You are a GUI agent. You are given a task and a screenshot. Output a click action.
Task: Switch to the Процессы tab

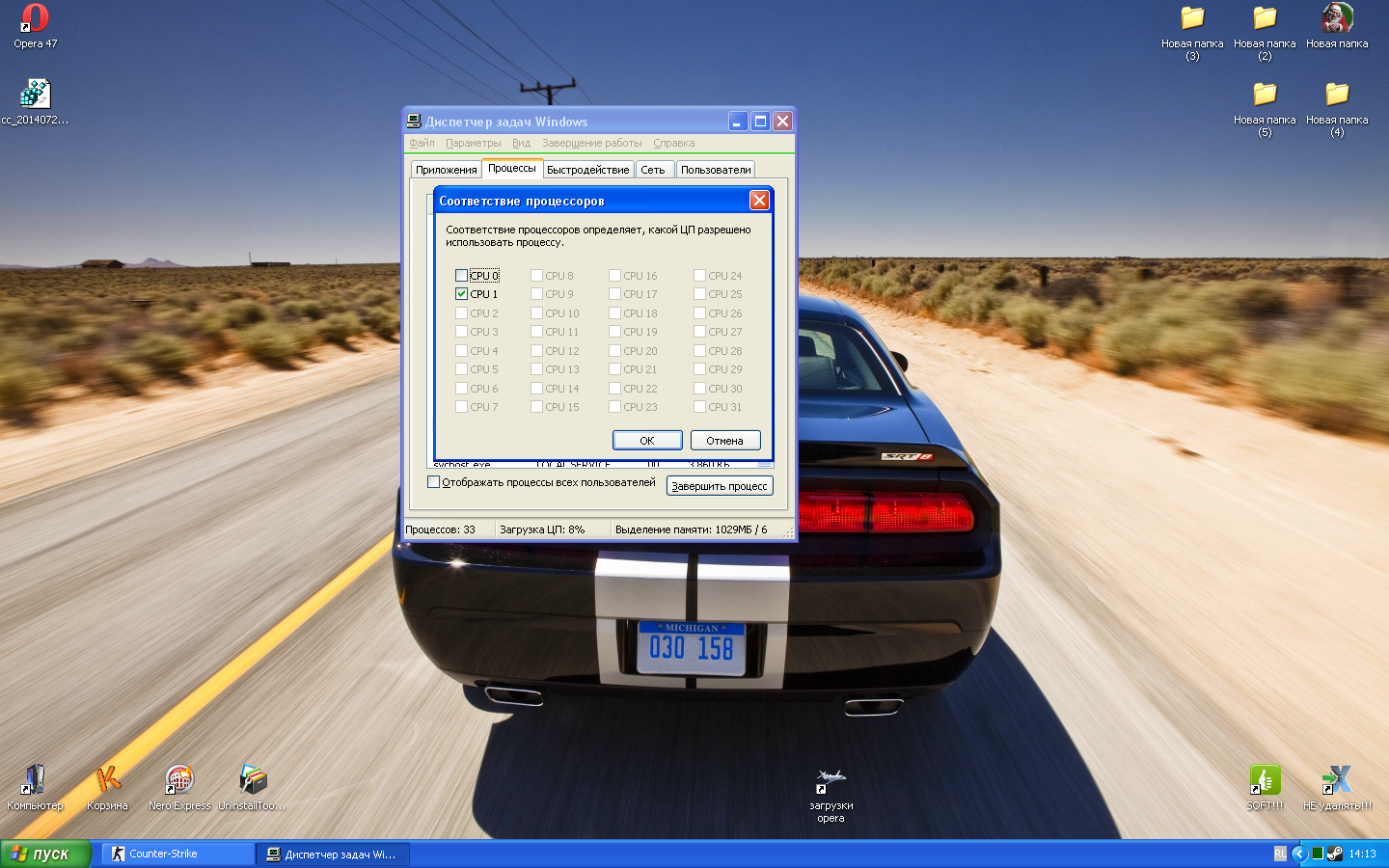[x=512, y=168]
